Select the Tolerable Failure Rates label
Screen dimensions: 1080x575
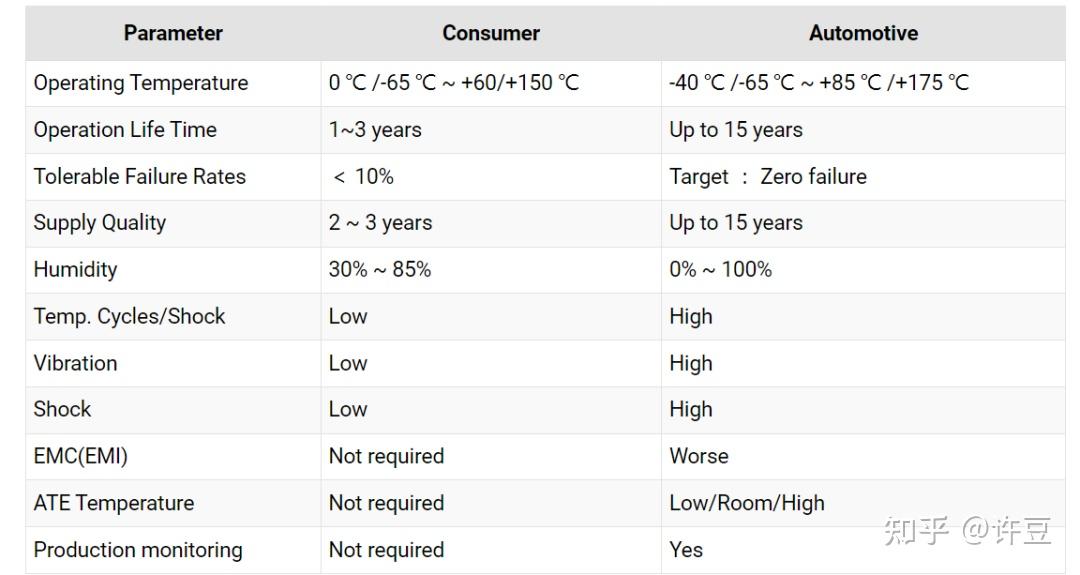click(x=140, y=177)
